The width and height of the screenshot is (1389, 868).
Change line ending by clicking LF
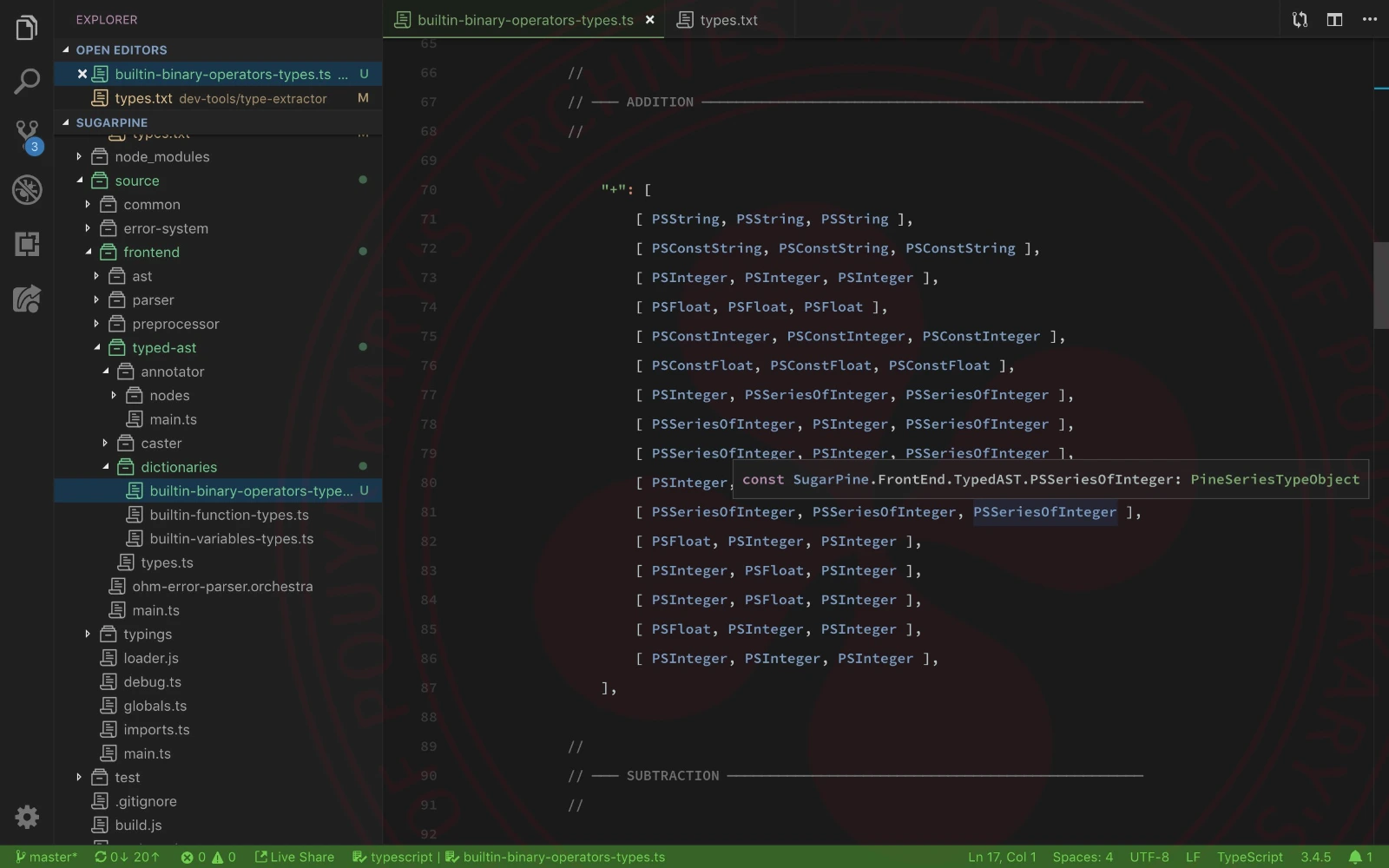pos(1194,857)
